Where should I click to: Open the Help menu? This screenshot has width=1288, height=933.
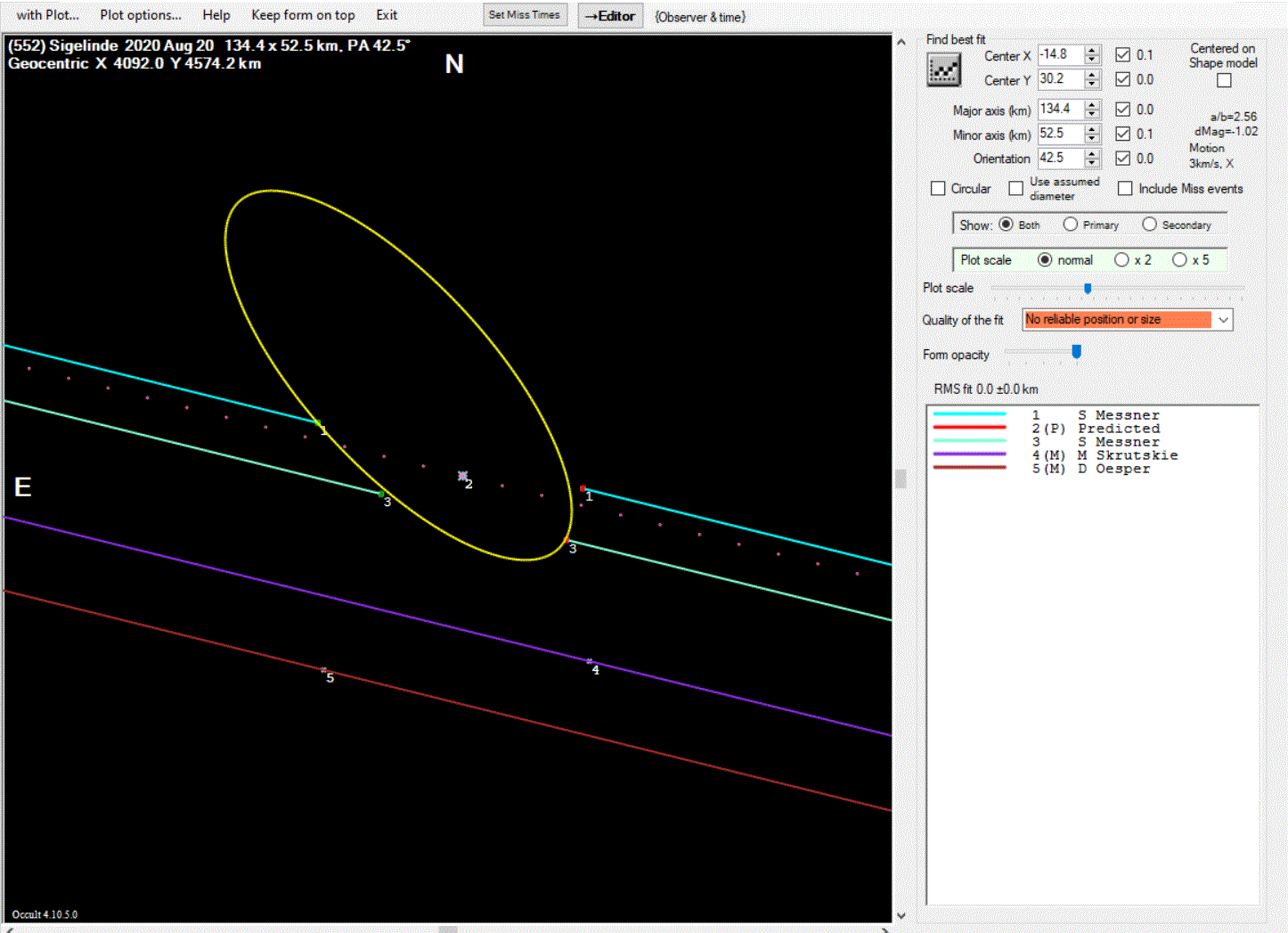point(216,15)
